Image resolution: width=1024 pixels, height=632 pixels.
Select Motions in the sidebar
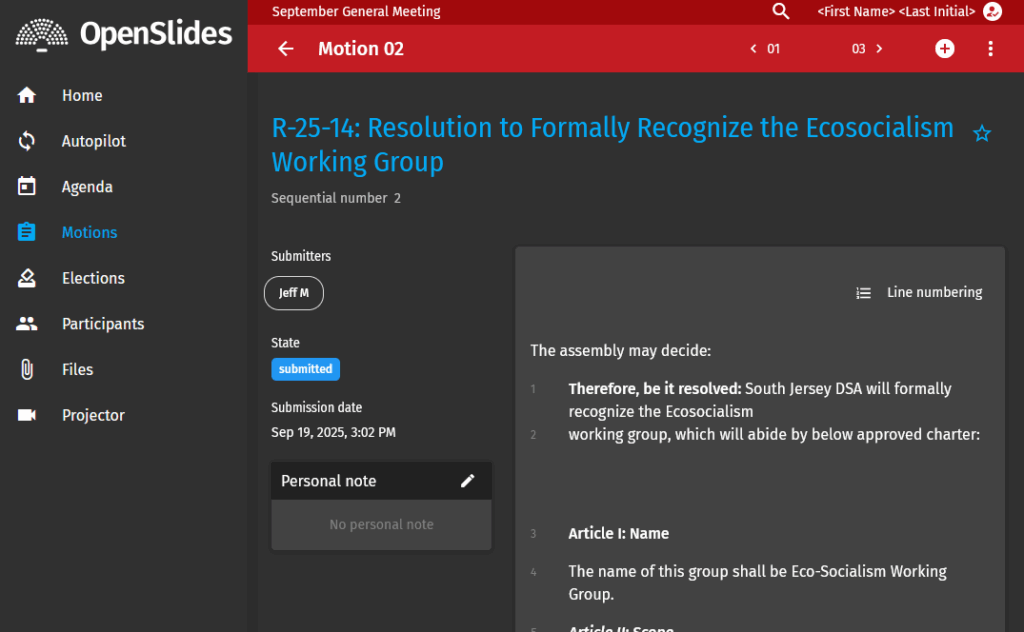[89, 233]
